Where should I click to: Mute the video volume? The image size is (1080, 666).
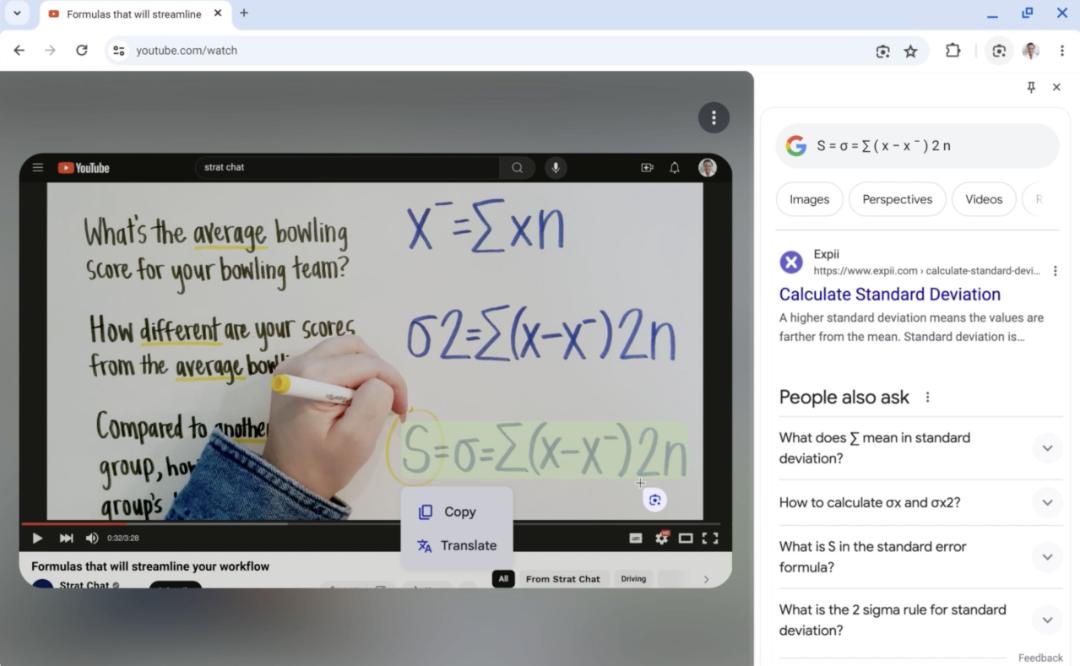click(92, 538)
